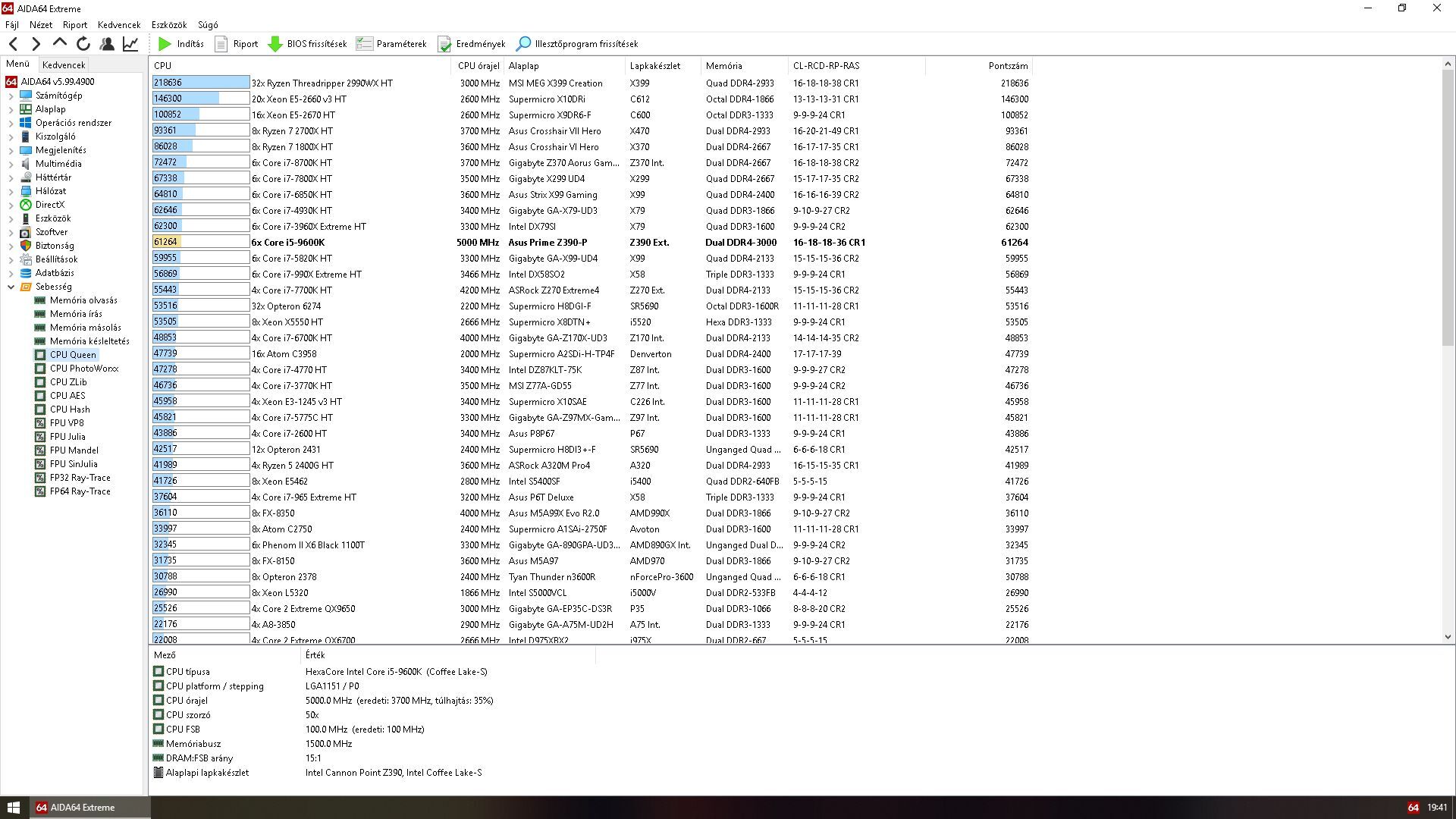Open the Súgó menu
The width and height of the screenshot is (1456, 819).
[208, 25]
